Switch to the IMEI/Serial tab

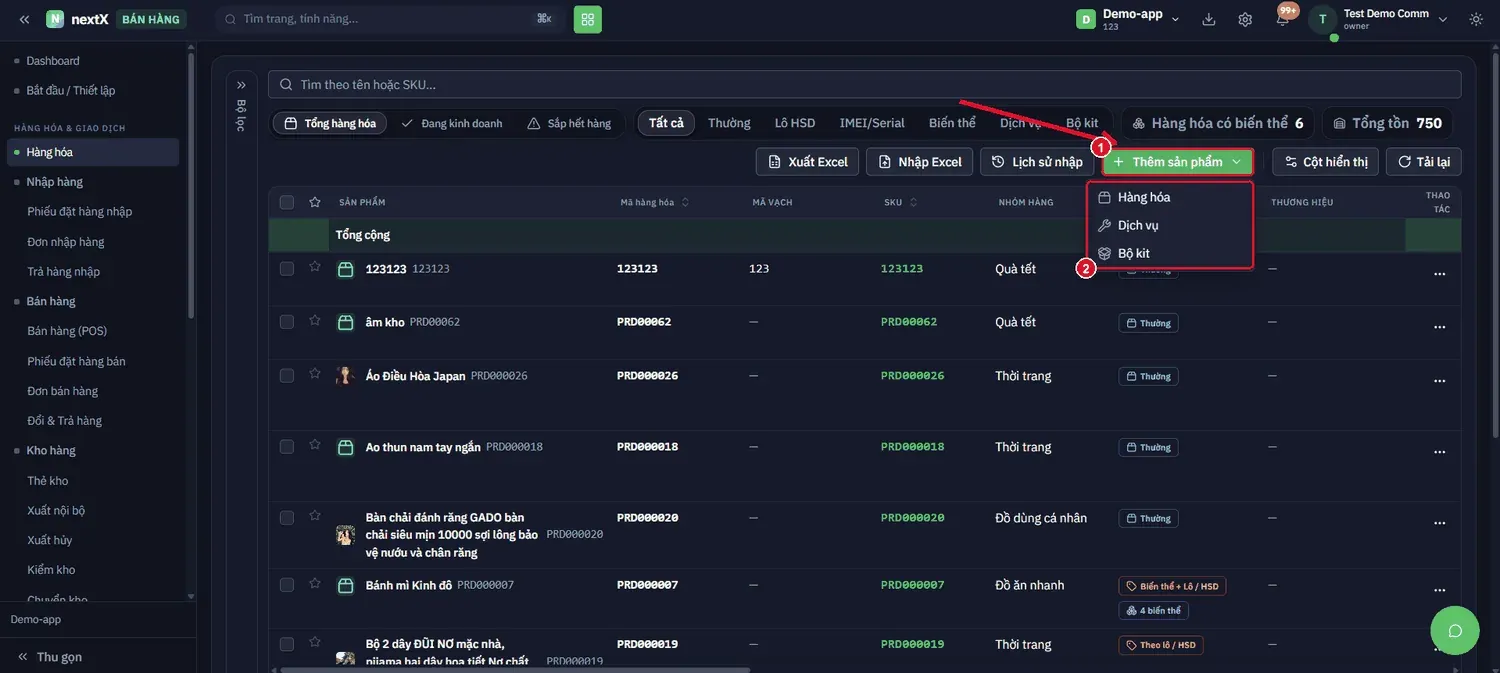pos(872,123)
